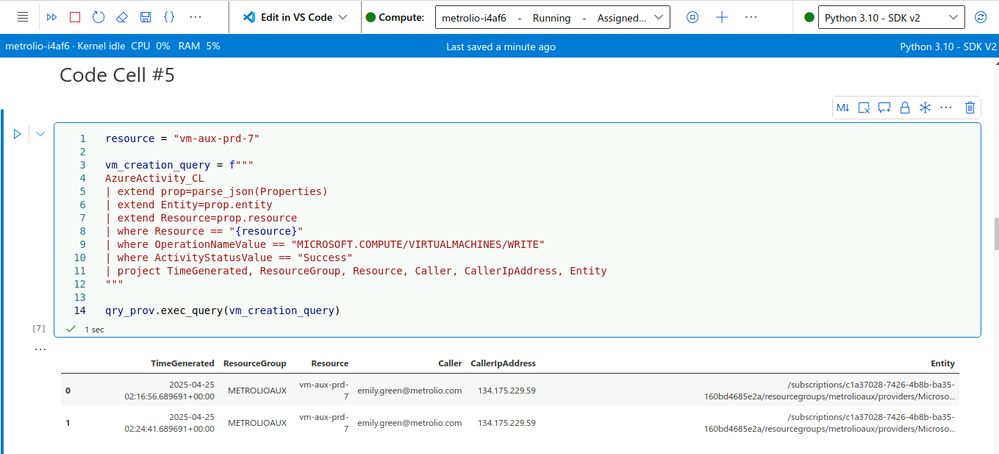Screen dimensions: 999x454
Task: Restart the kernel using the circular arrow
Action: [x=98, y=17]
